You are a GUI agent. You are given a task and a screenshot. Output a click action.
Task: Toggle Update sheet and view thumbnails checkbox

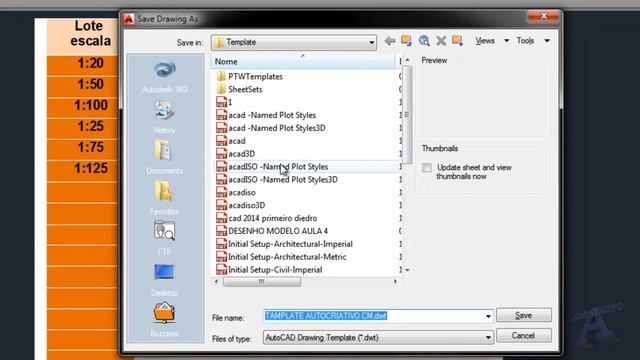click(427, 168)
